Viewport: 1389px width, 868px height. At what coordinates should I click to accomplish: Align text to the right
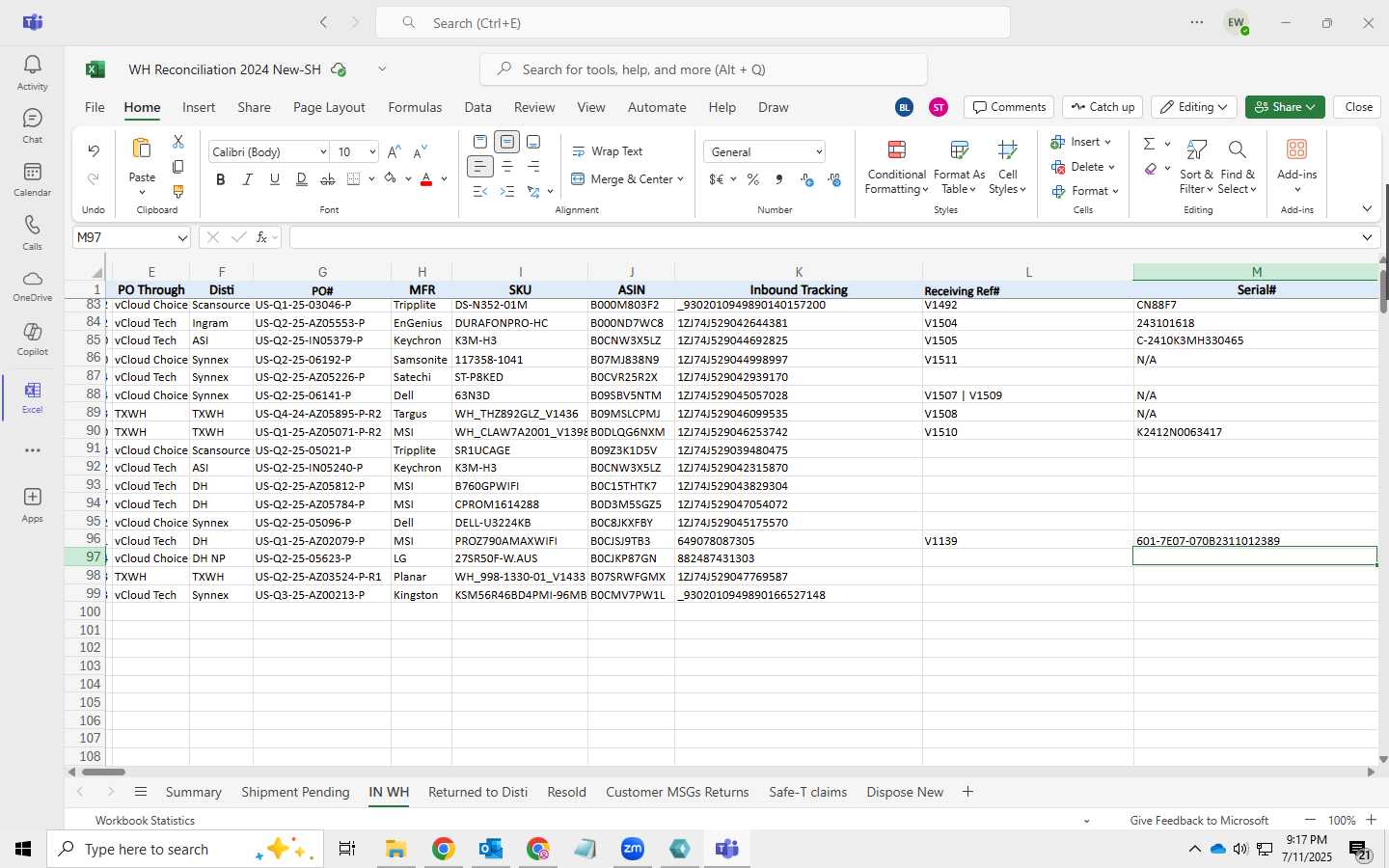(x=533, y=167)
